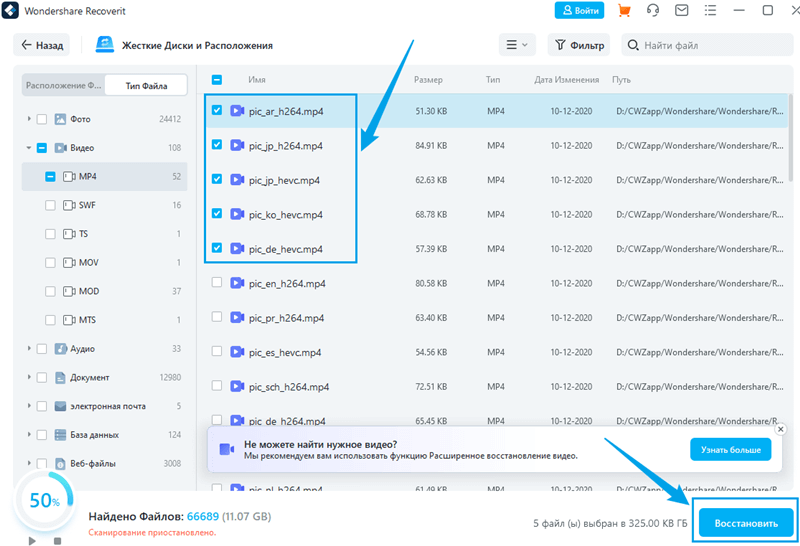Close the advanced video recovery banner
This screenshot has width=800, height=546.
tap(781, 429)
